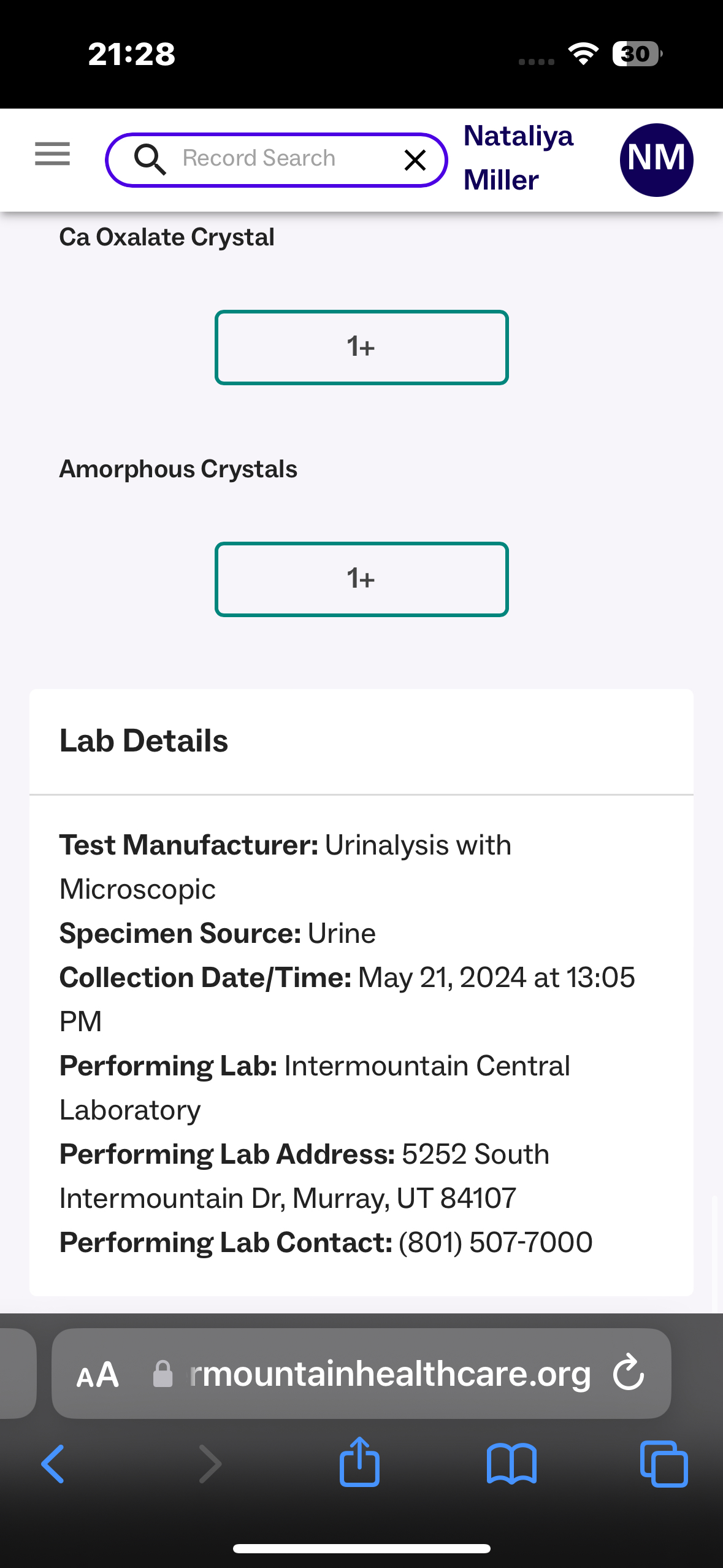Image resolution: width=723 pixels, height=1568 pixels.
Task: Select the Amorphous Crystals 1+ result
Action: (x=361, y=579)
